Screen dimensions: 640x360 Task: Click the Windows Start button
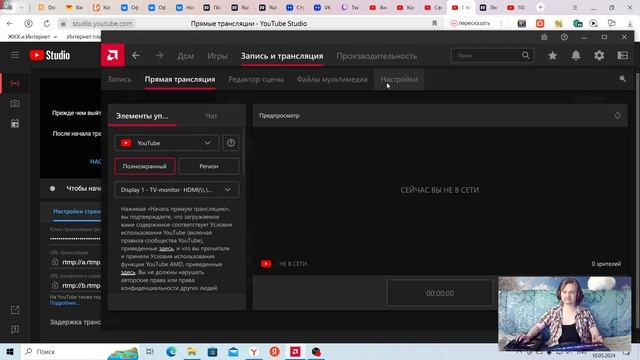10,351
